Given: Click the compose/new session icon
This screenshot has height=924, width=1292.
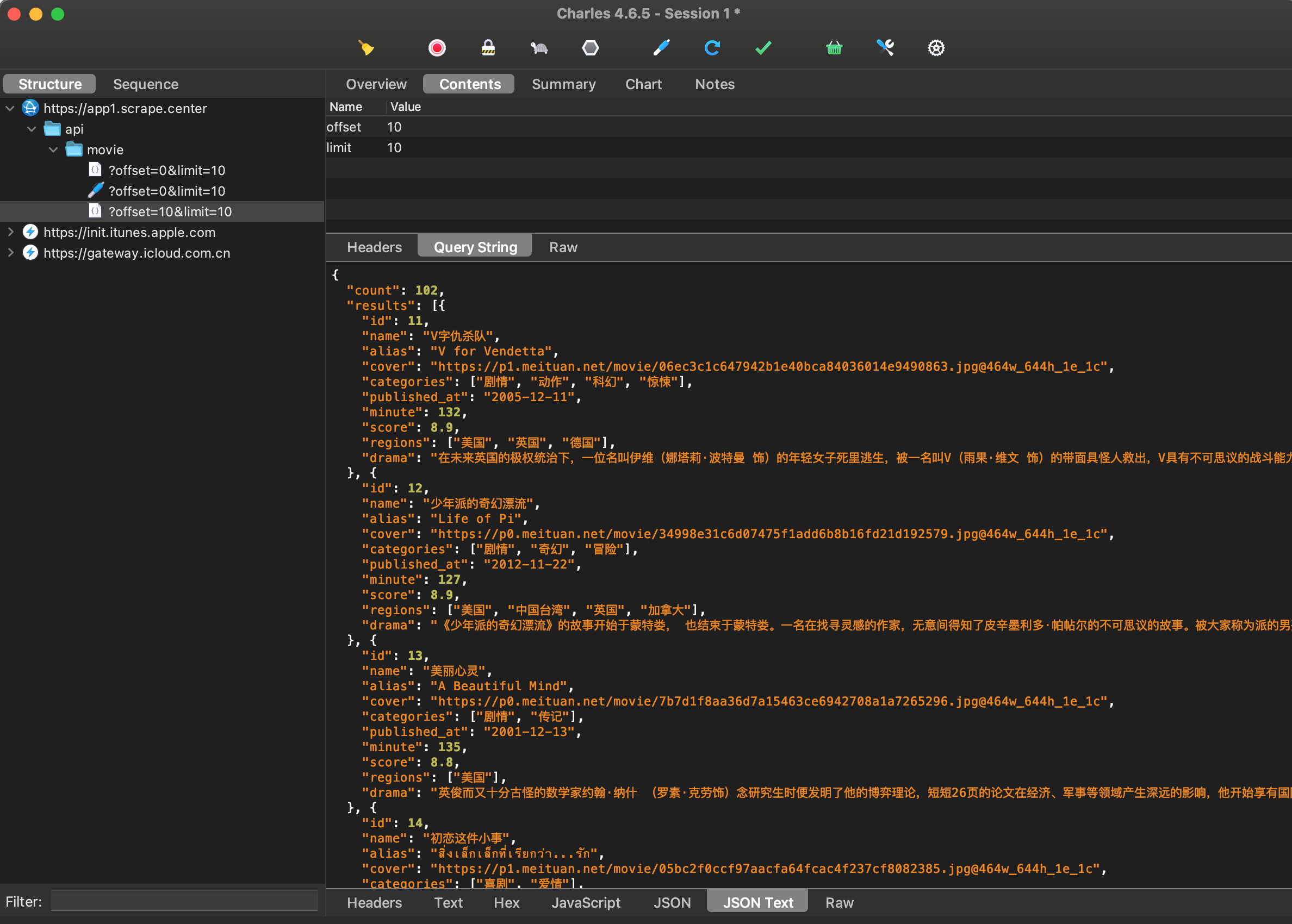Looking at the screenshot, I should coord(661,47).
